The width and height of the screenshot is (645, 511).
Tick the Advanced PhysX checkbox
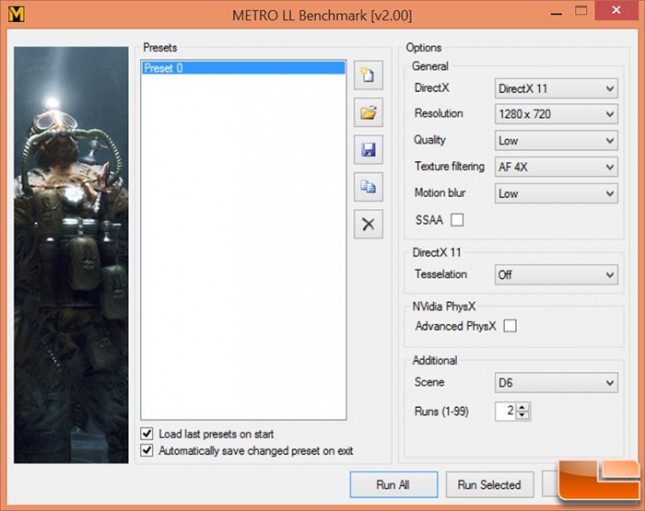(x=510, y=326)
